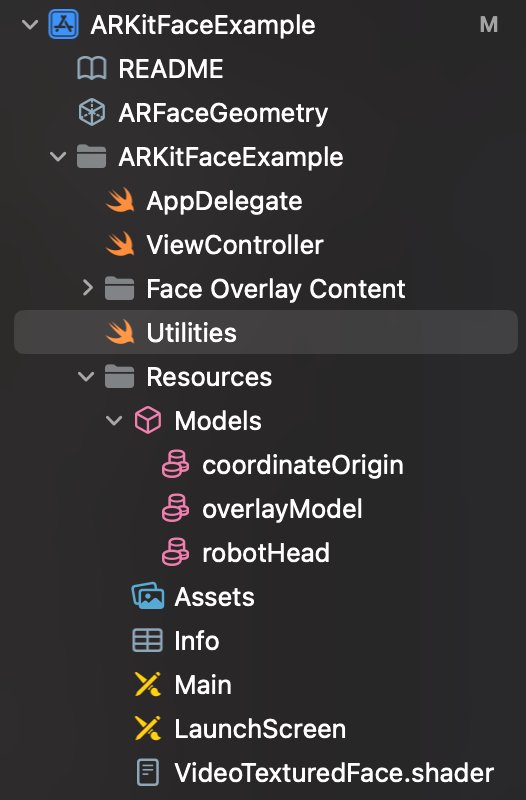
Task: Click the Swift icon beside AppDelegate
Action: point(120,201)
